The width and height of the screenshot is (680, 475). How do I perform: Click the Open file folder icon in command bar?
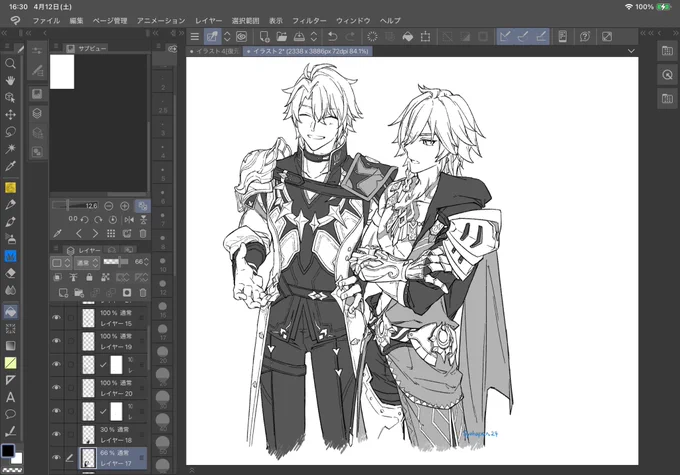click(282, 37)
